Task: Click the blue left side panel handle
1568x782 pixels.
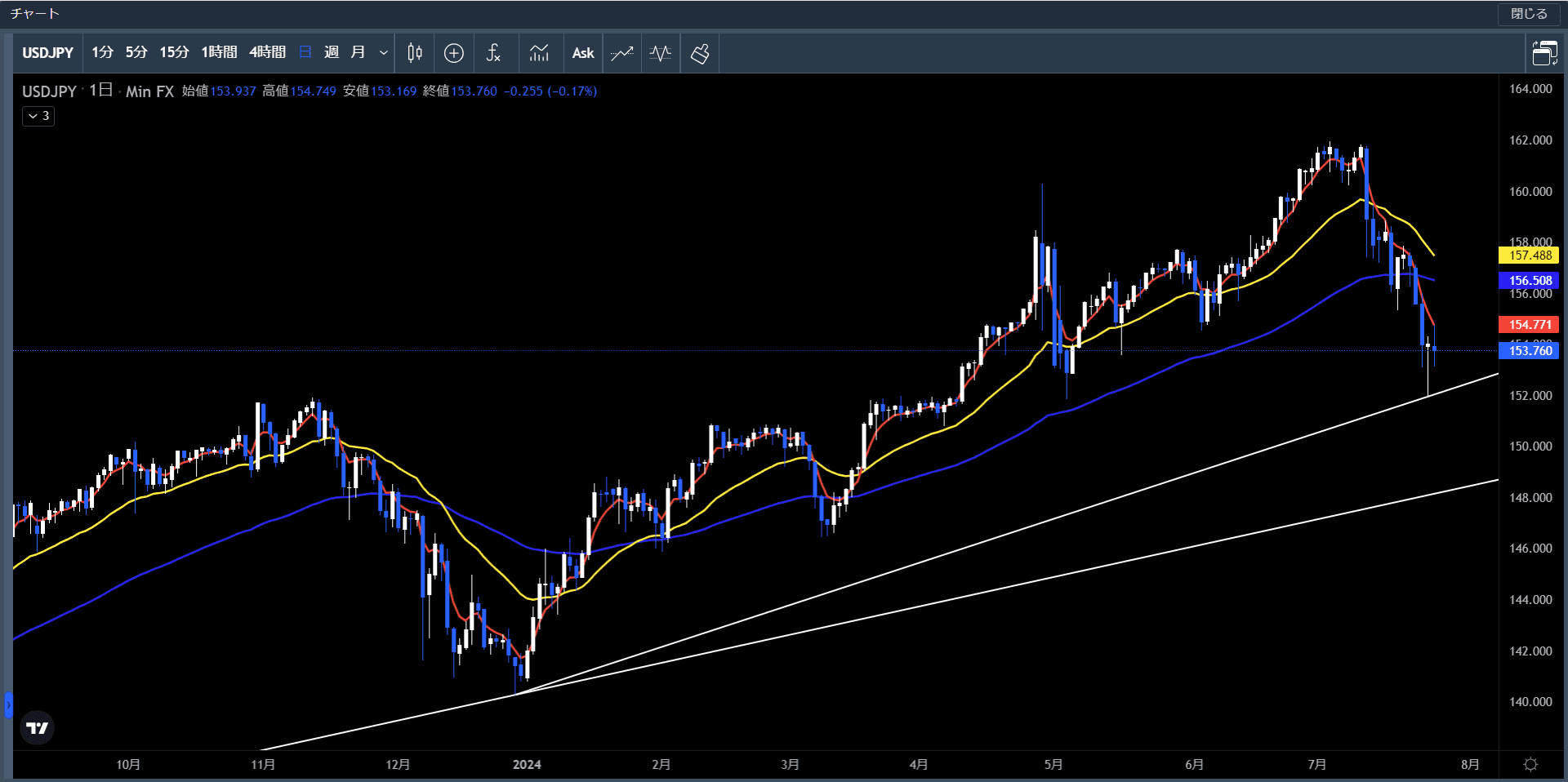Action: pos(8,704)
